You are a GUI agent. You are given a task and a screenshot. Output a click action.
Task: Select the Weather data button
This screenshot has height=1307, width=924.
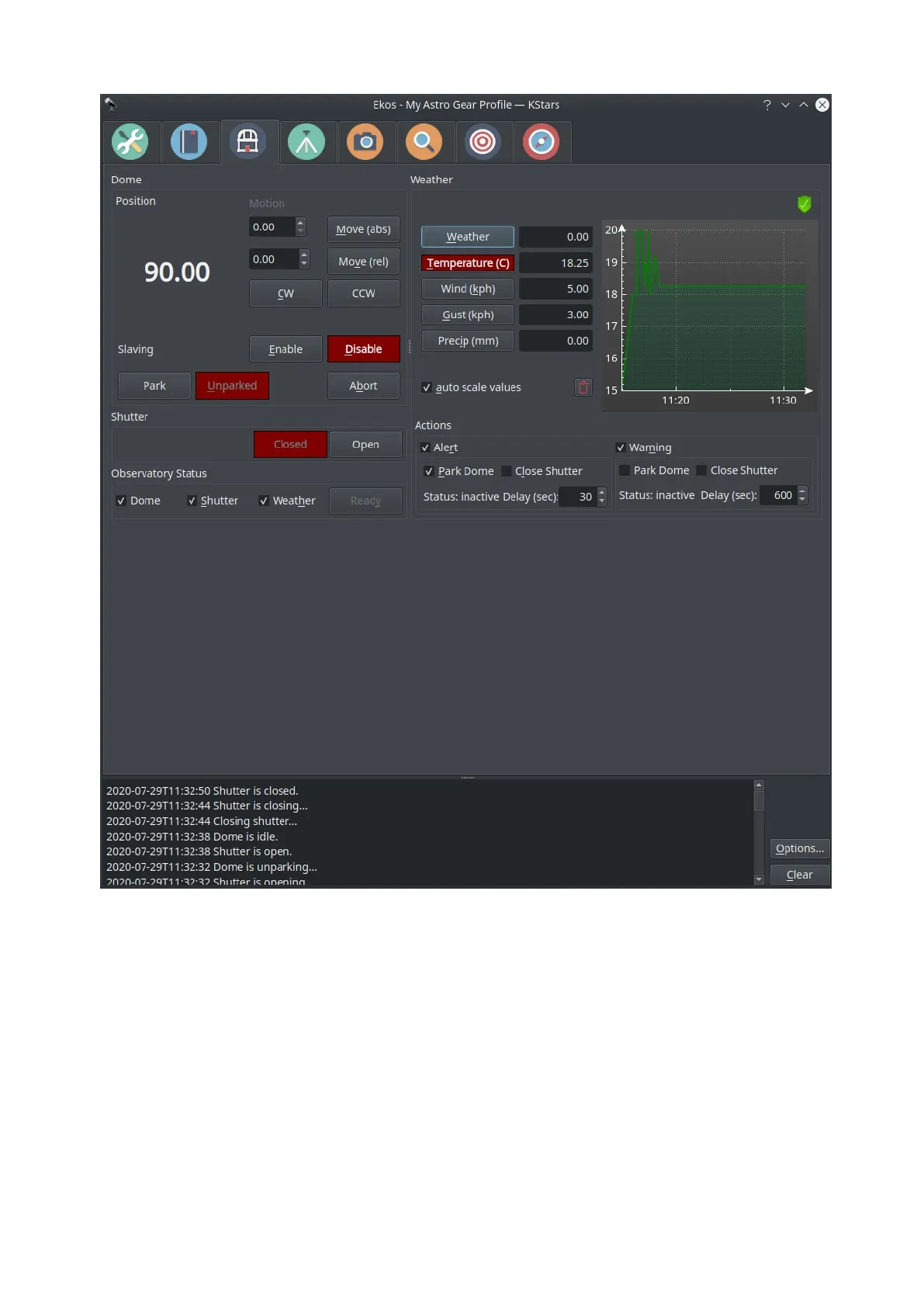468,237
